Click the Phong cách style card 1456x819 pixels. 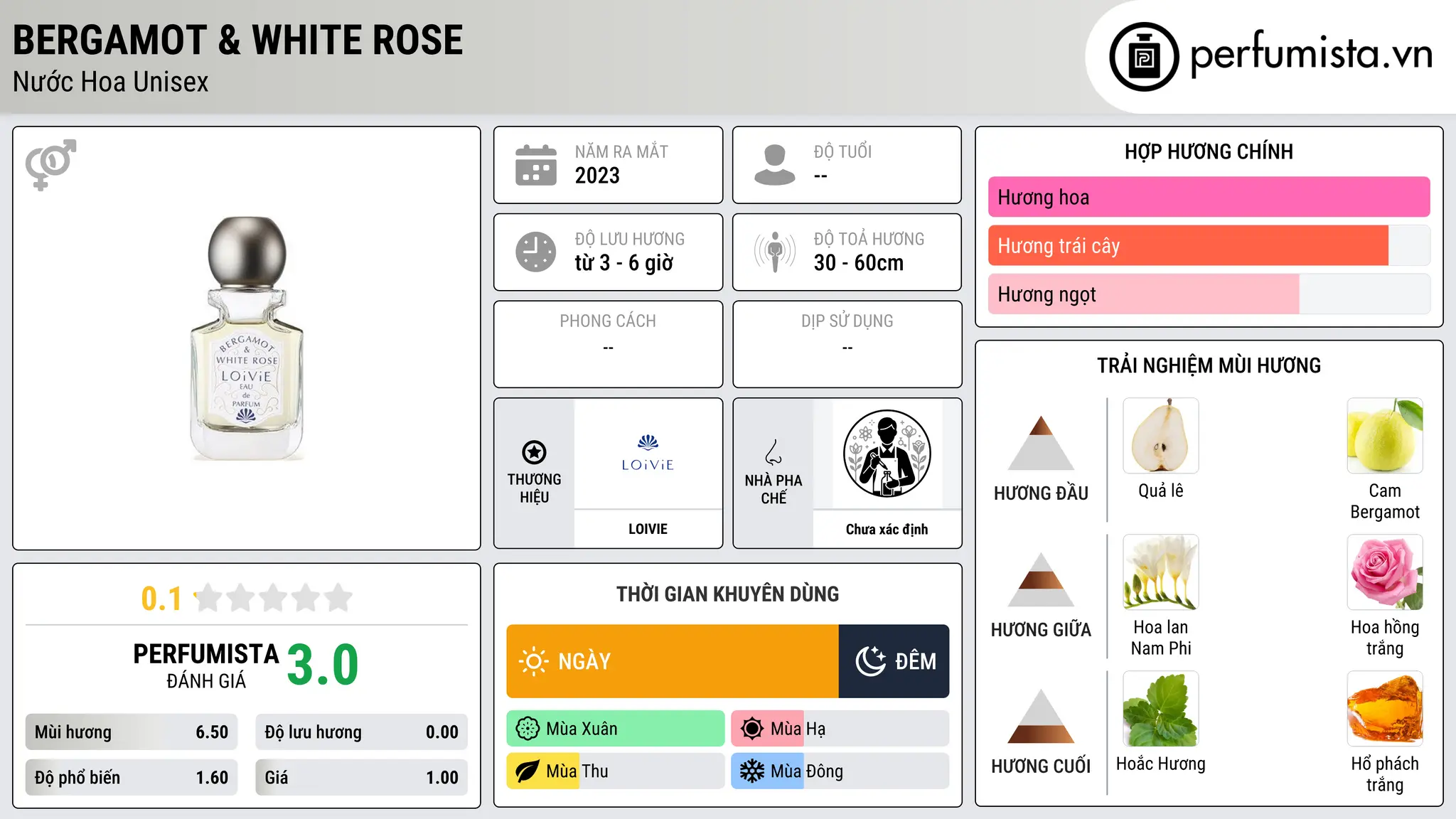(x=608, y=344)
